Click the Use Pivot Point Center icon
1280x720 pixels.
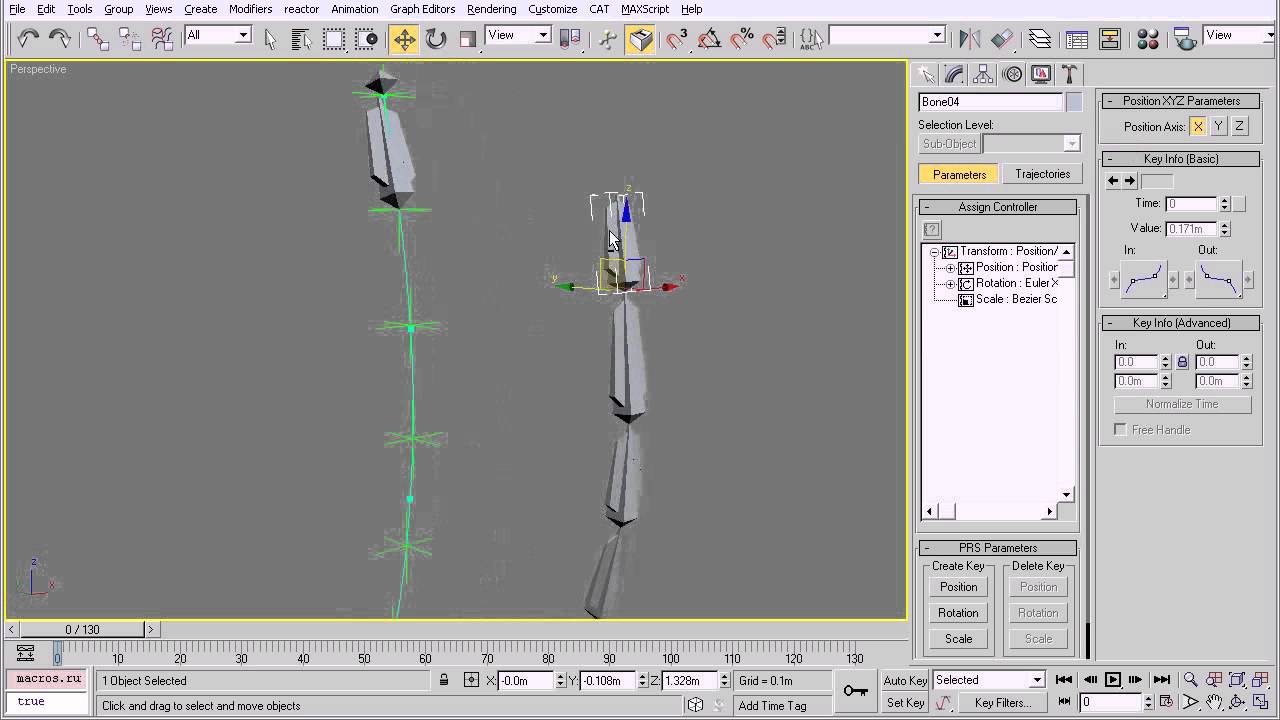pos(569,39)
